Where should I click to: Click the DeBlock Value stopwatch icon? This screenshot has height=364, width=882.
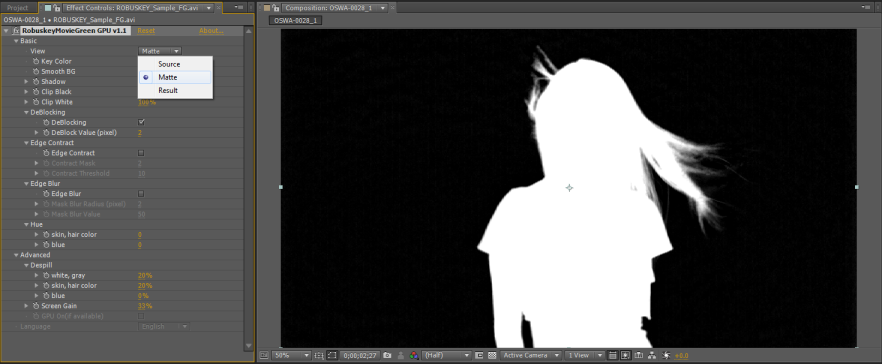pyautogui.click(x=46, y=132)
